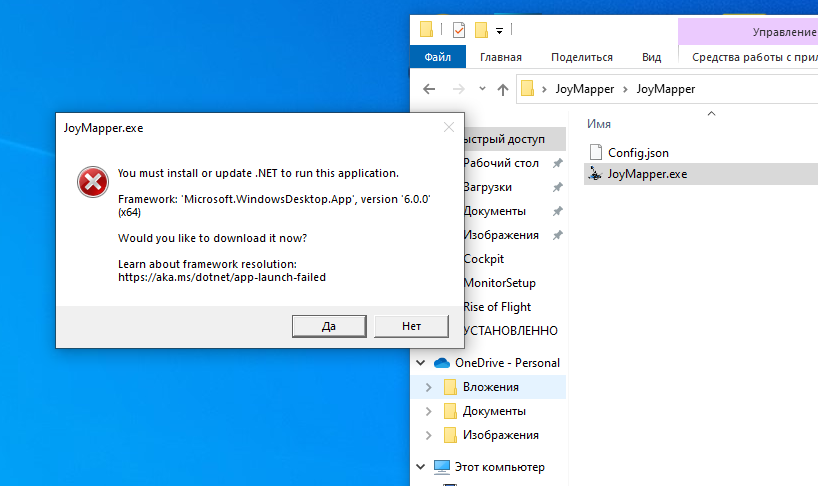Go up one folder level arrow
The height and width of the screenshot is (486, 818).
(x=502, y=90)
